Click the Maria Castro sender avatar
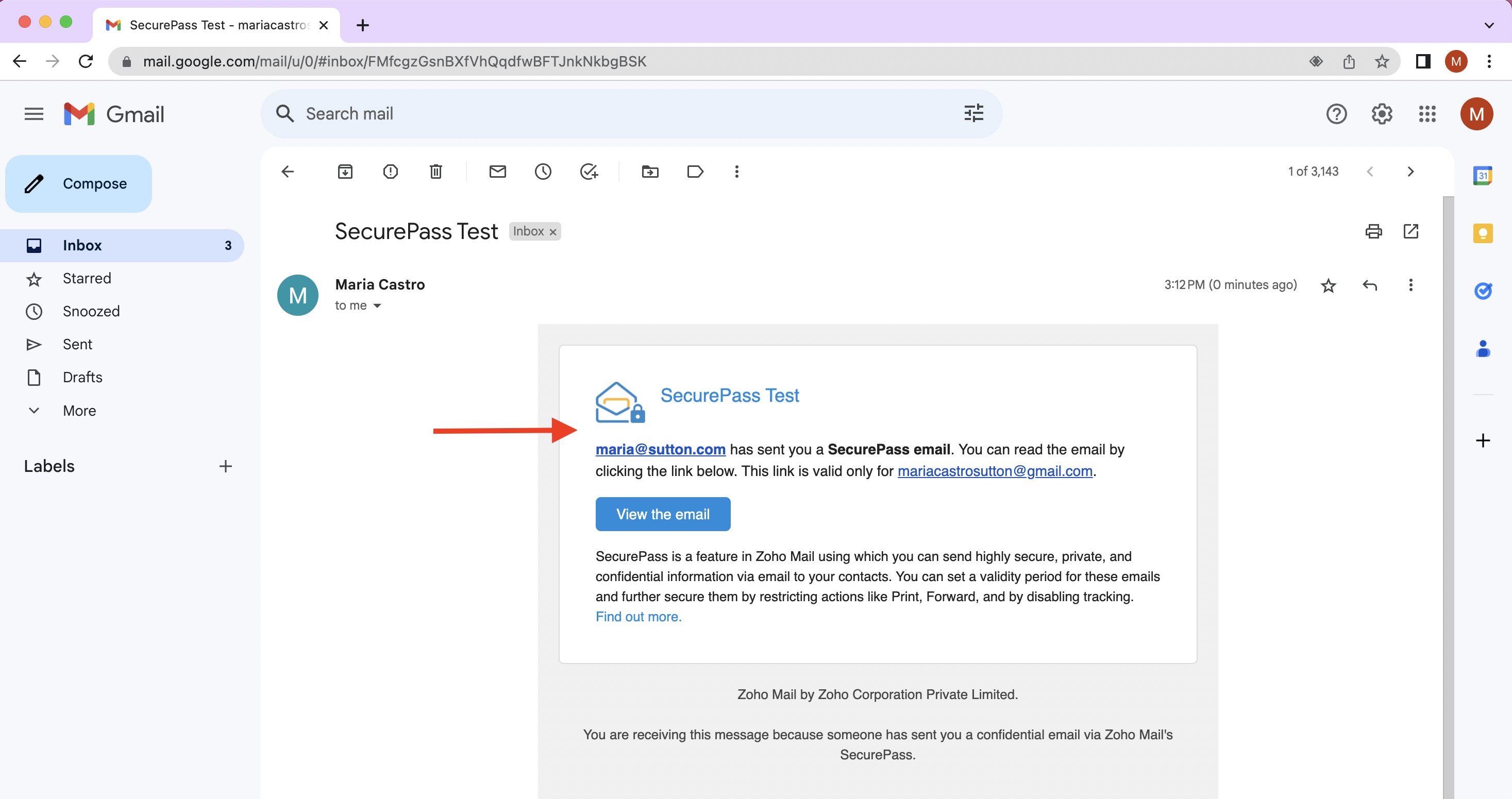The width and height of the screenshot is (1512, 799). tap(297, 295)
